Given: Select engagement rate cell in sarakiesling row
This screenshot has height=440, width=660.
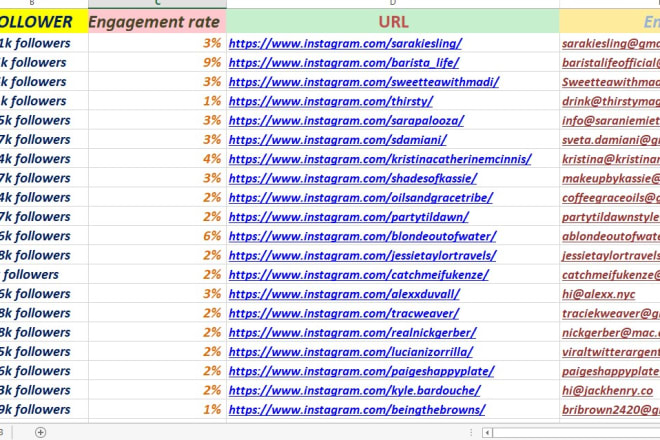Looking at the screenshot, I should 157,43.
